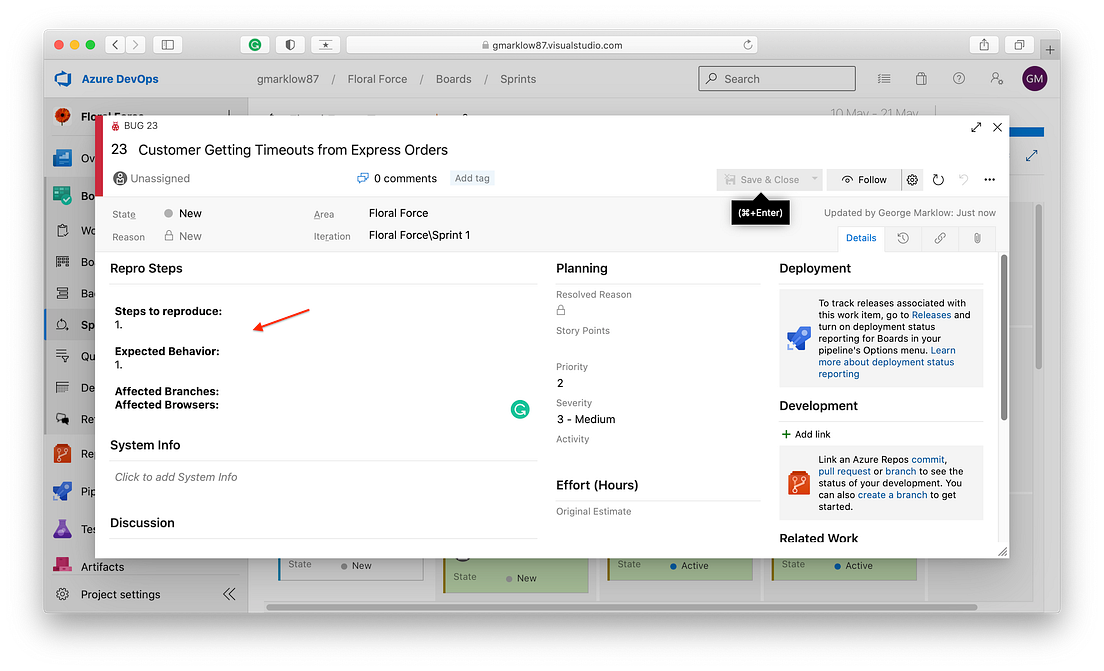Open more actions via the ellipsis icon
Screen dimensions: 1104x671
point(989,180)
